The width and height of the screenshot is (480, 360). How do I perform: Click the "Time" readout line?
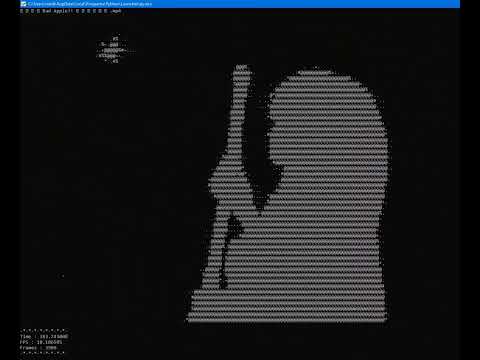(x=44, y=336)
